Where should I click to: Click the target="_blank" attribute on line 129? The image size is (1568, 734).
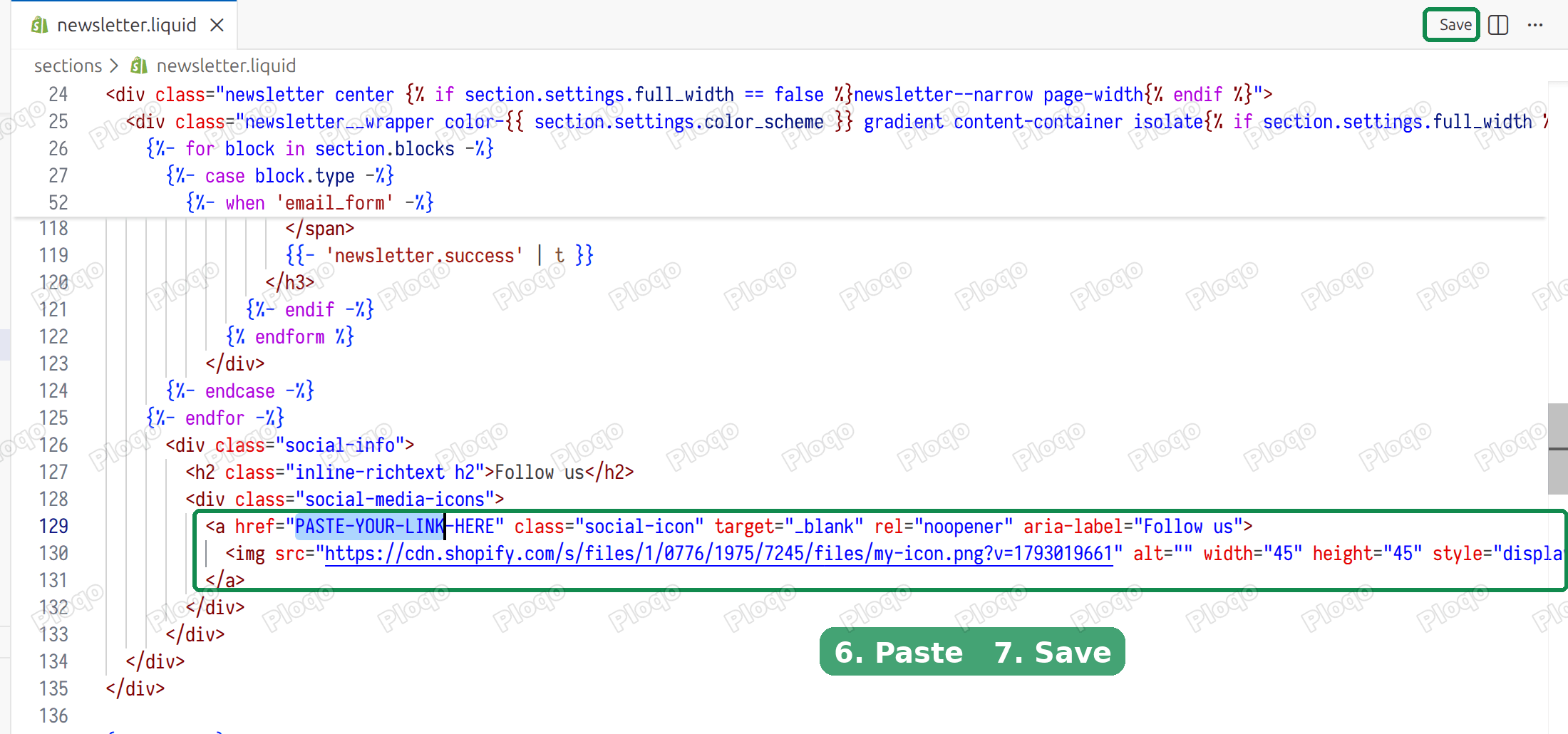click(x=788, y=527)
